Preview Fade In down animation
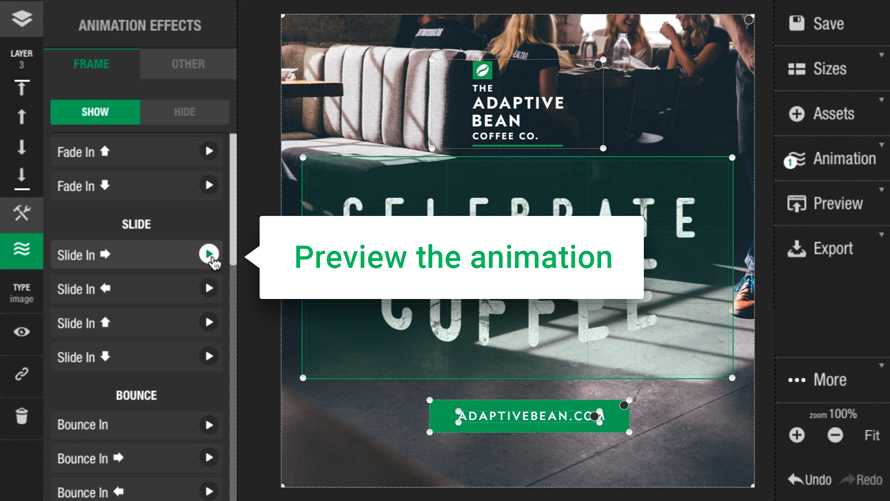890x501 pixels. tap(209, 186)
